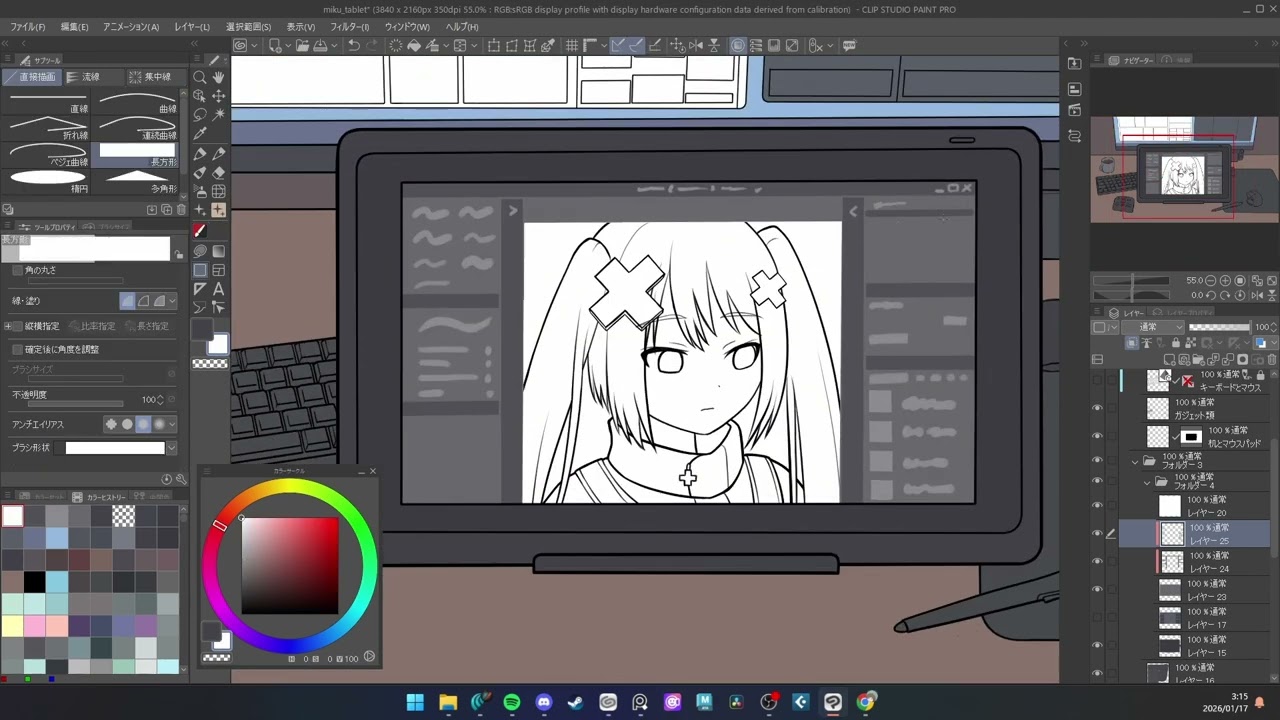Screen dimensions: 1280x720
Task: Select the eraser tool
Action: pos(219,173)
